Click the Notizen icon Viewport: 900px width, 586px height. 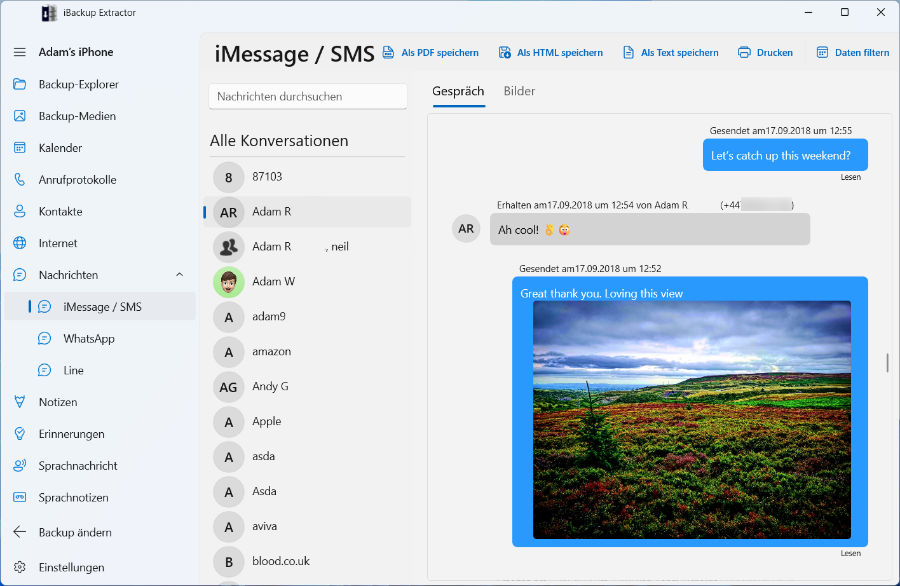[20, 402]
